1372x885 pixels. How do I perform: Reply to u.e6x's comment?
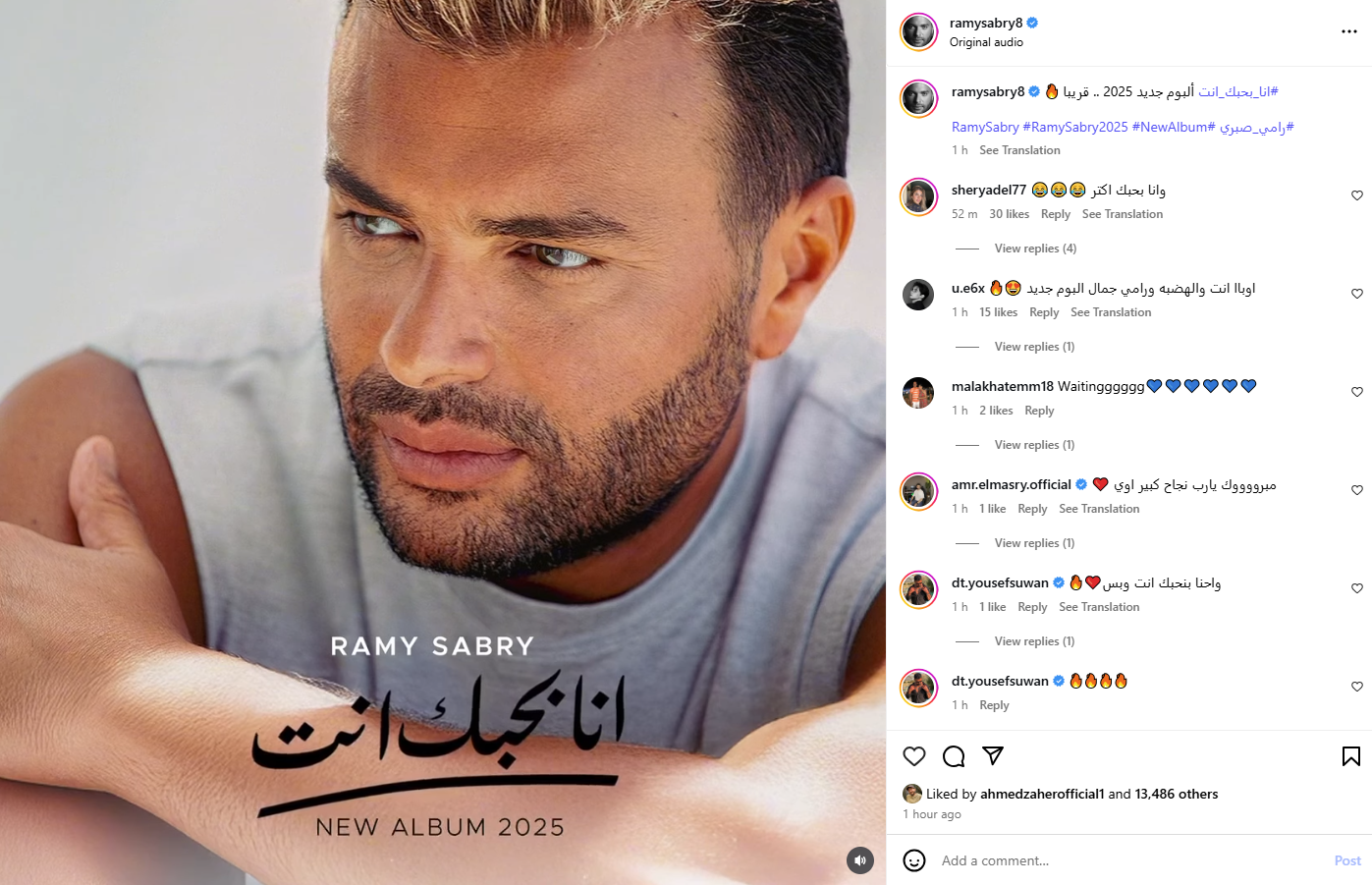pos(1044,312)
